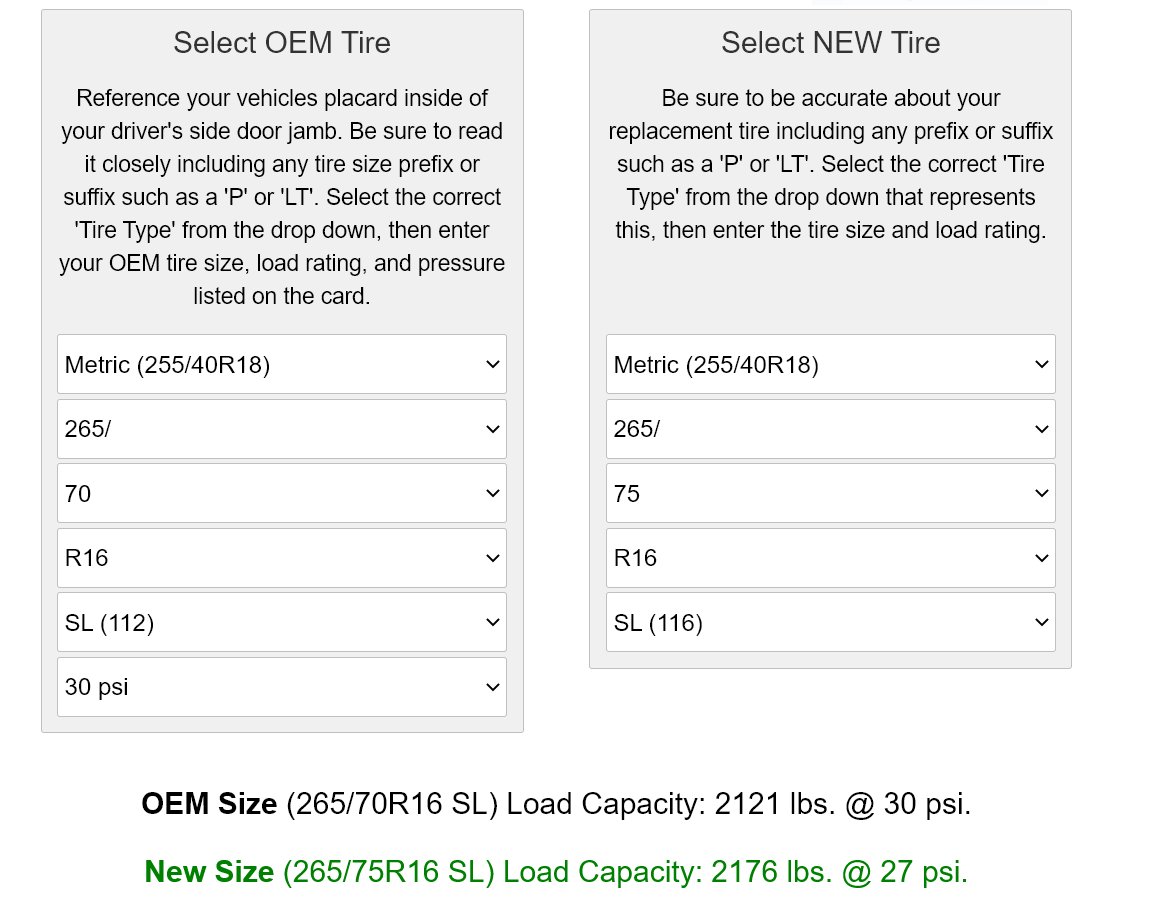Open the NEW tire width 265/ dropdown

click(831, 429)
